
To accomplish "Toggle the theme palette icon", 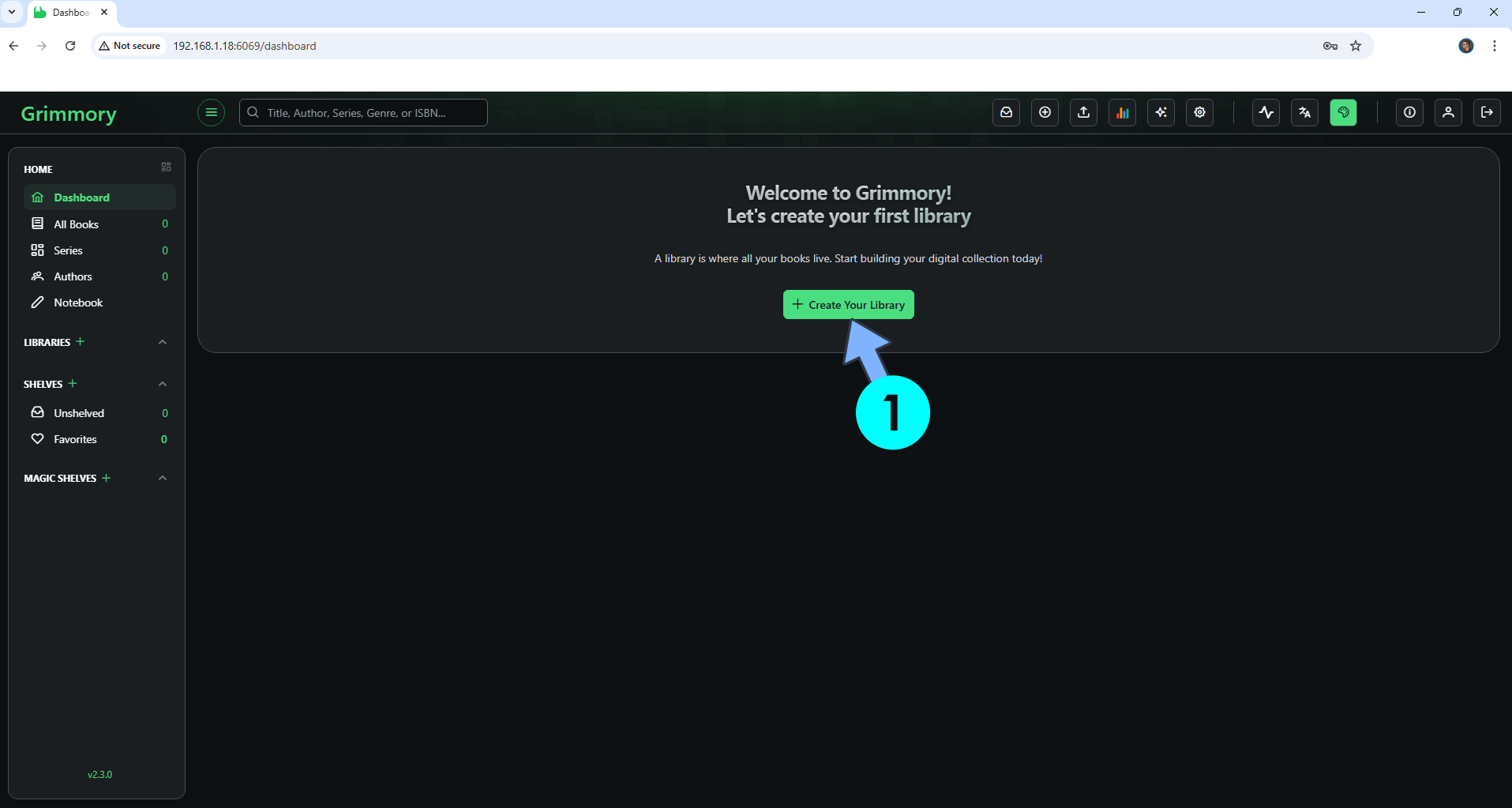I will tap(1344, 112).
